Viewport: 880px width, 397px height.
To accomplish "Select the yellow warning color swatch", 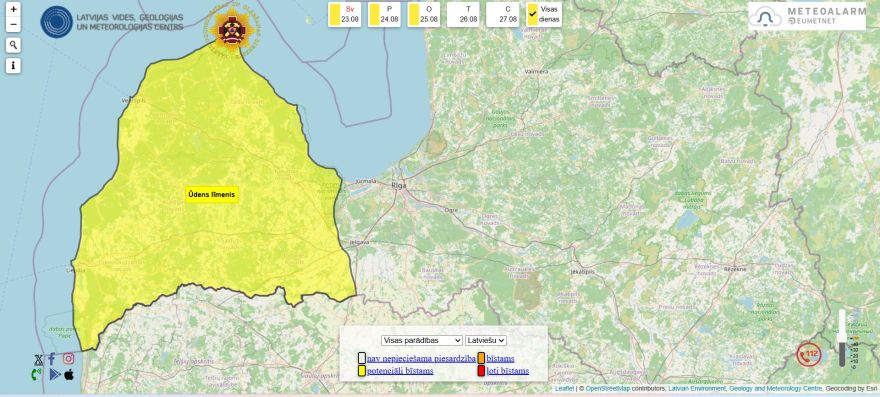I will pyautogui.click(x=362, y=371).
